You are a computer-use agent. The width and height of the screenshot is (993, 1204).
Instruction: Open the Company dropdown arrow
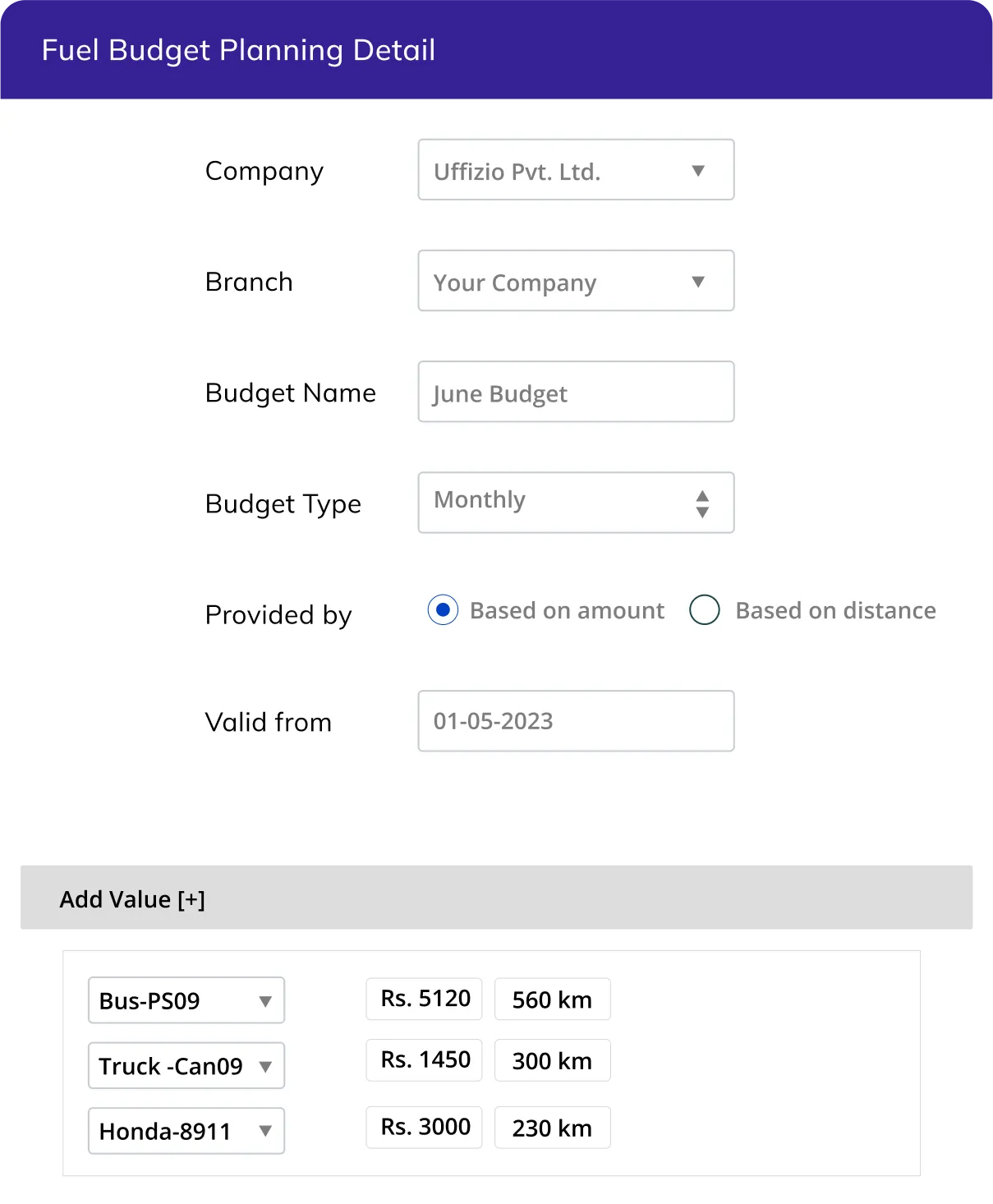698,171
